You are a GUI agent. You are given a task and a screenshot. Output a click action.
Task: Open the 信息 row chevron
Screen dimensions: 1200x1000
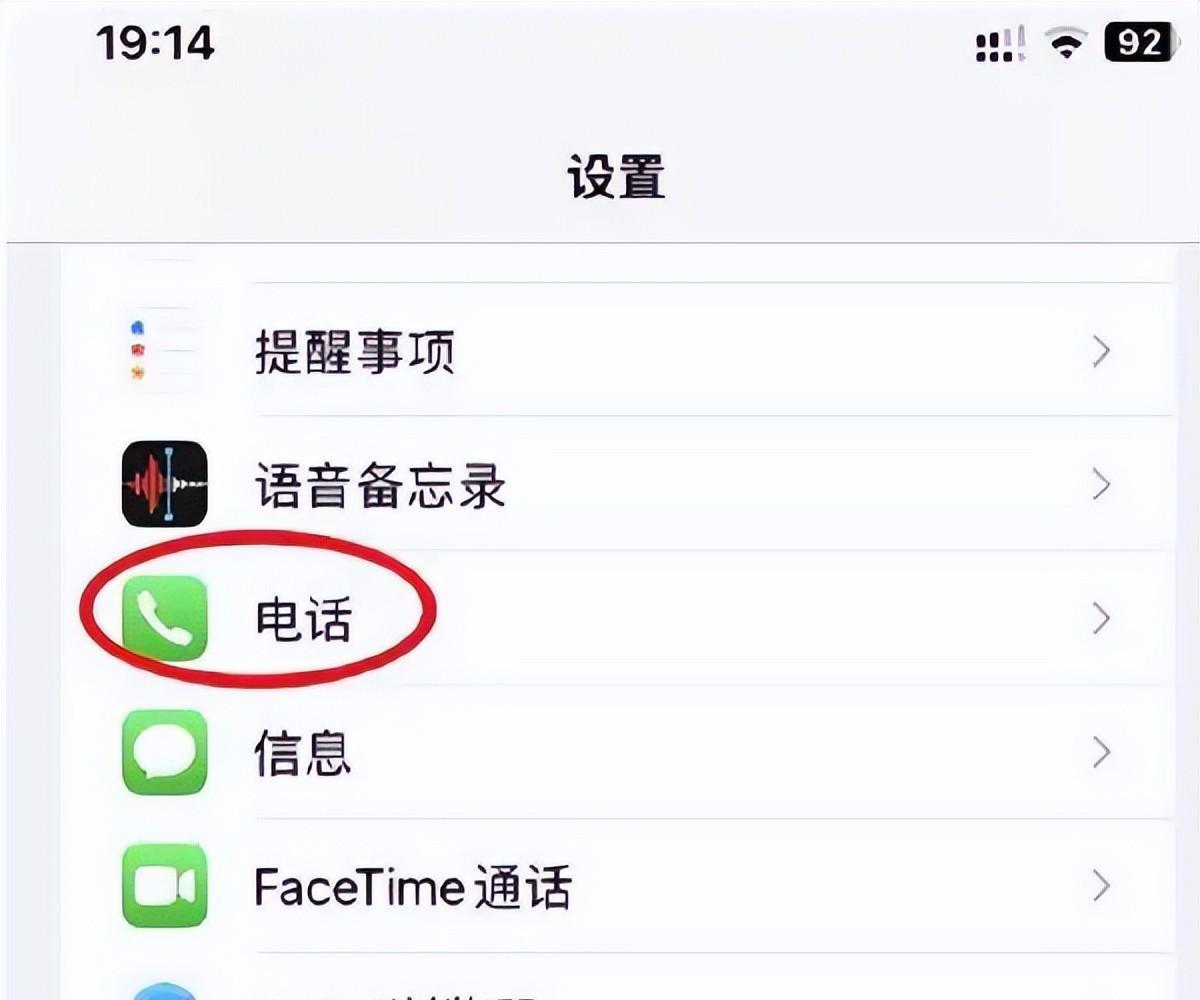1102,752
